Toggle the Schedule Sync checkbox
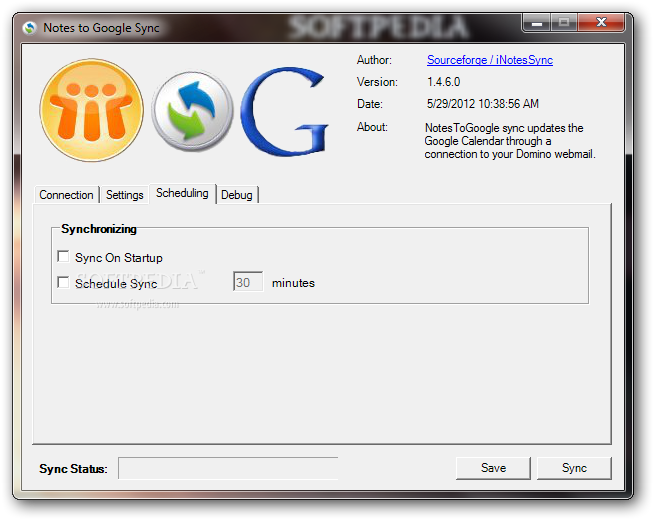 click(63, 282)
